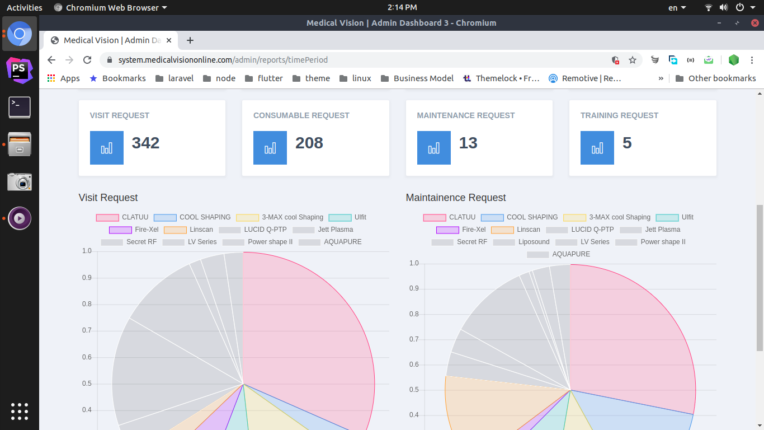The image size is (764, 430).
Task: Toggle Linscan legend in Visit Request chart
Action: point(189,229)
